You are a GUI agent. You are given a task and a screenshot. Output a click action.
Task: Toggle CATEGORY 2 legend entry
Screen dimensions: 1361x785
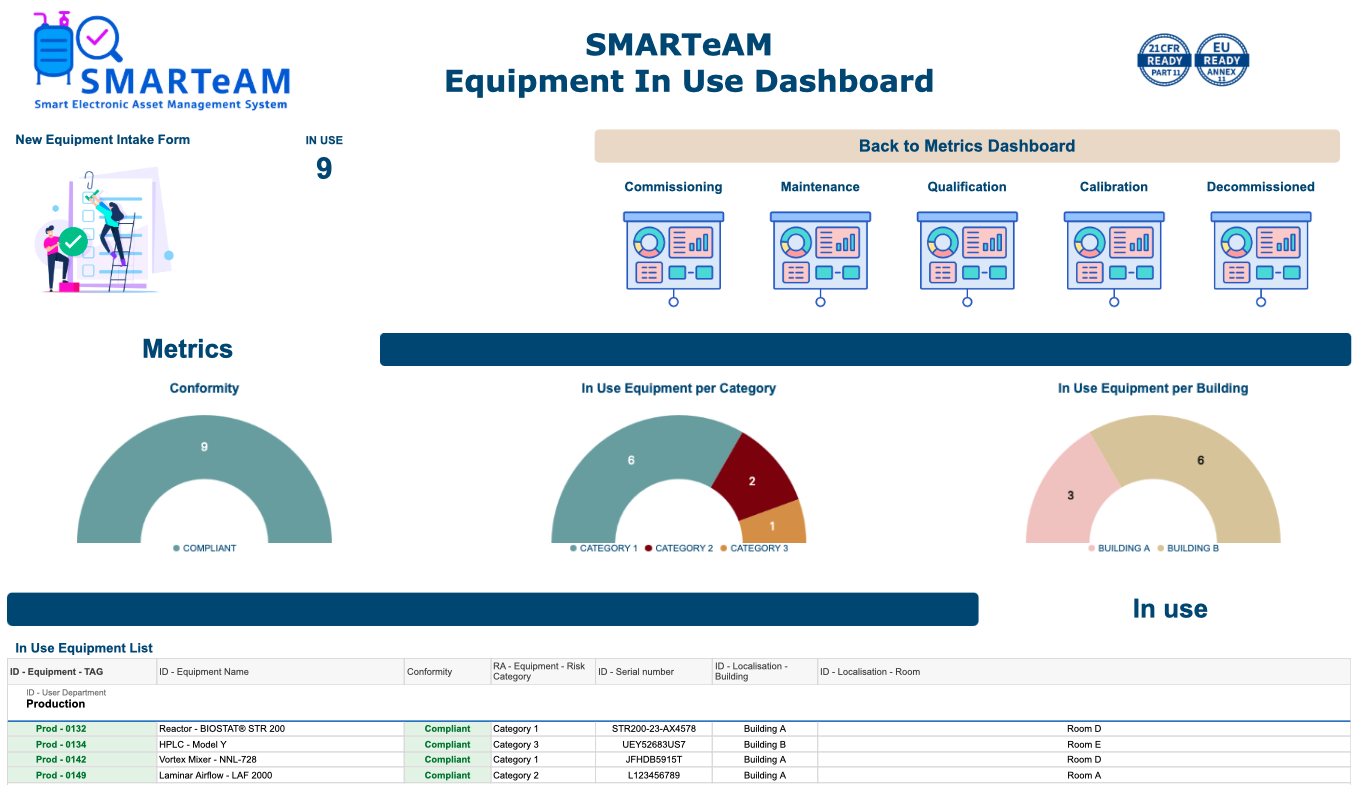(683, 549)
